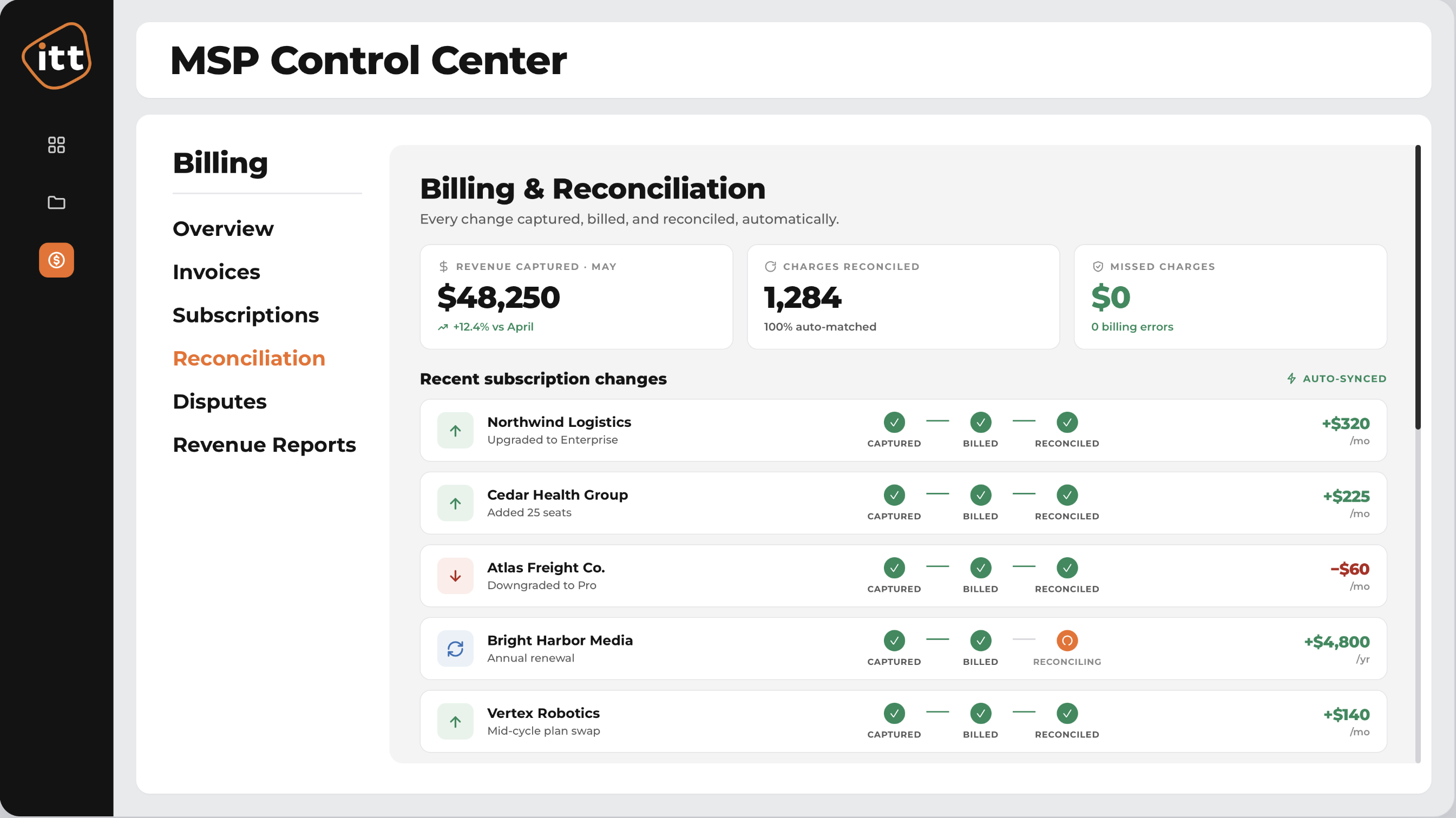Viewport: 1456px width, 818px height.
Task: Click the Missed Charges card
Action: (1230, 297)
